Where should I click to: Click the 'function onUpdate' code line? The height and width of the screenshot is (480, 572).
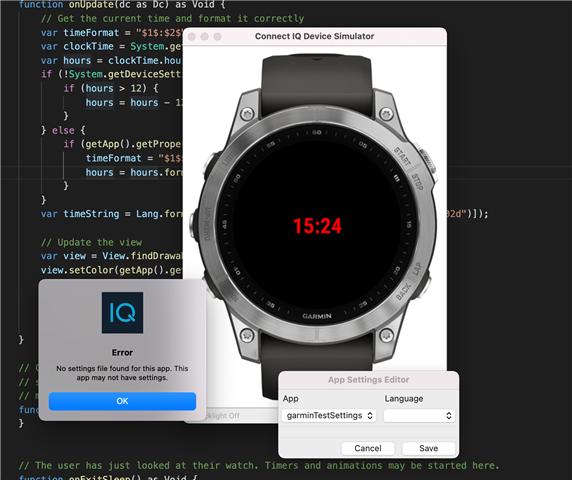point(122,4)
